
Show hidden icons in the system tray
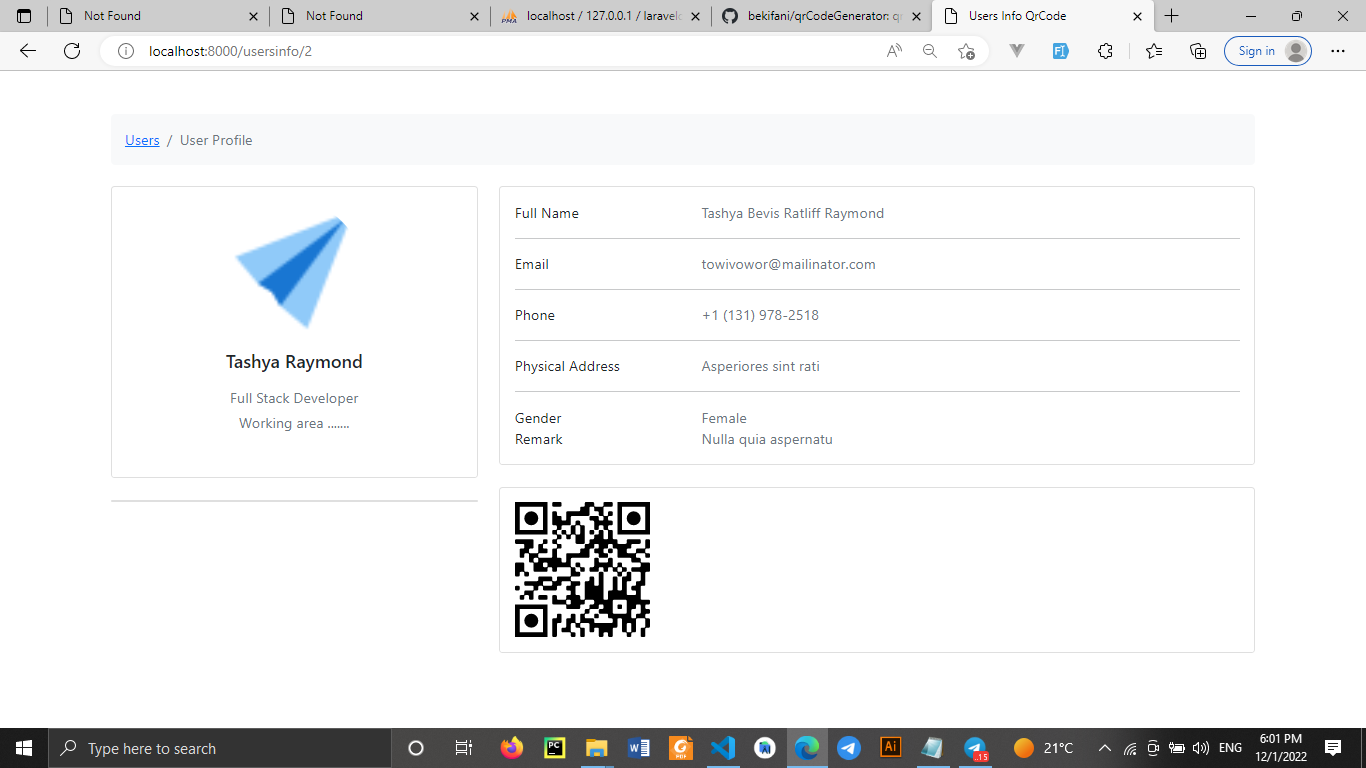pos(1104,748)
